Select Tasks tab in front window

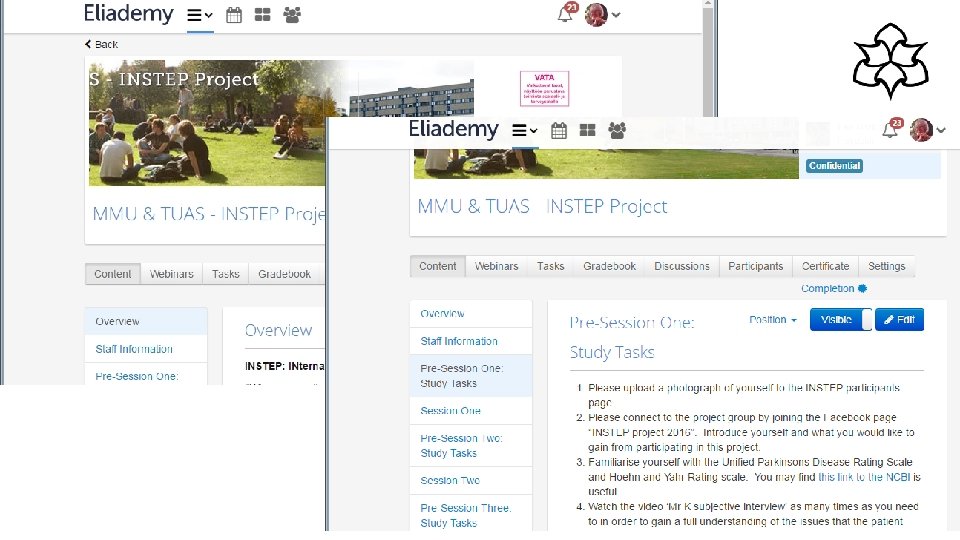550,266
